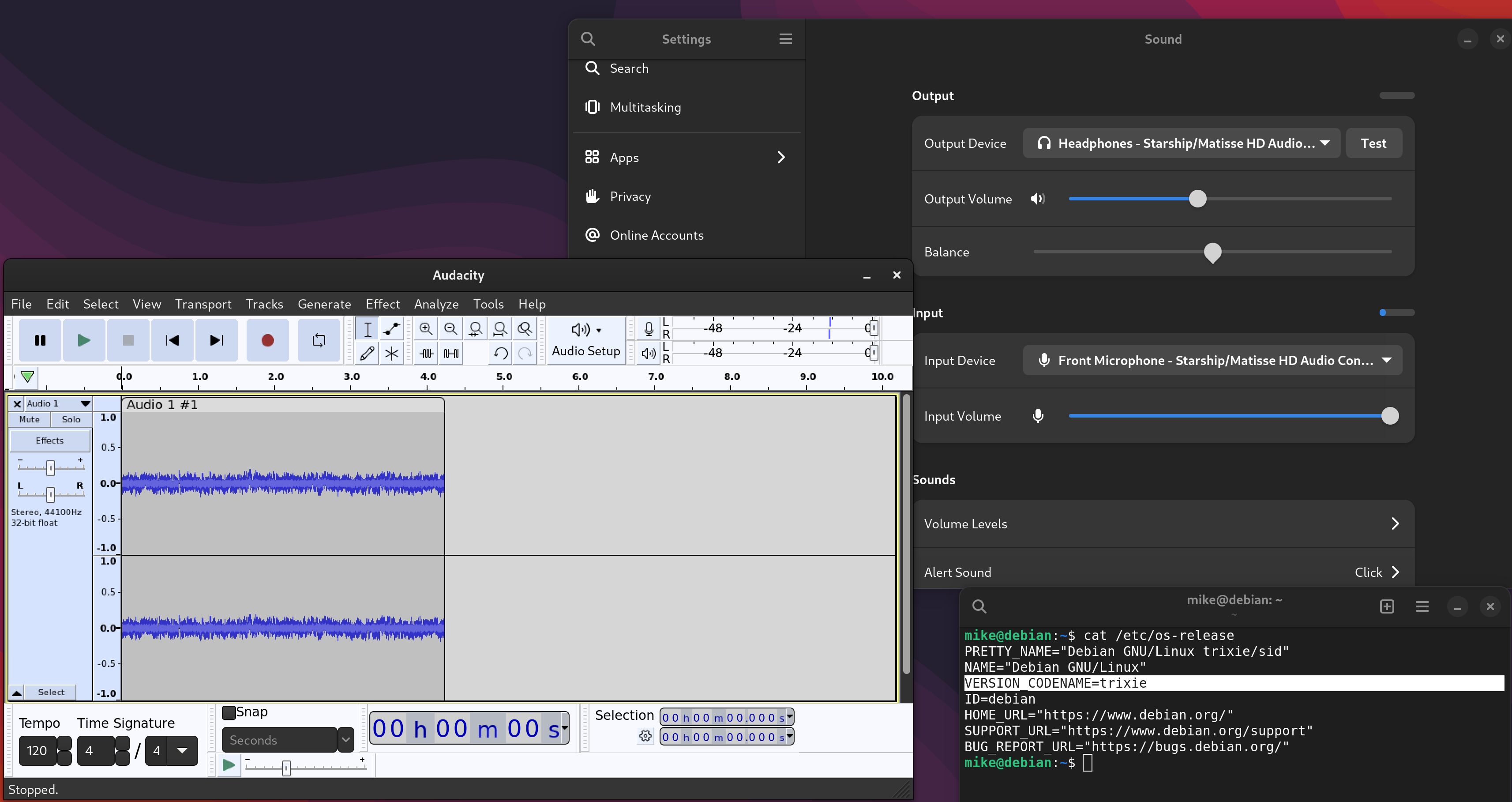This screenshot has height=802, width=1512.
Task: Close the Audio 1 track
Action: click(17, 404)
